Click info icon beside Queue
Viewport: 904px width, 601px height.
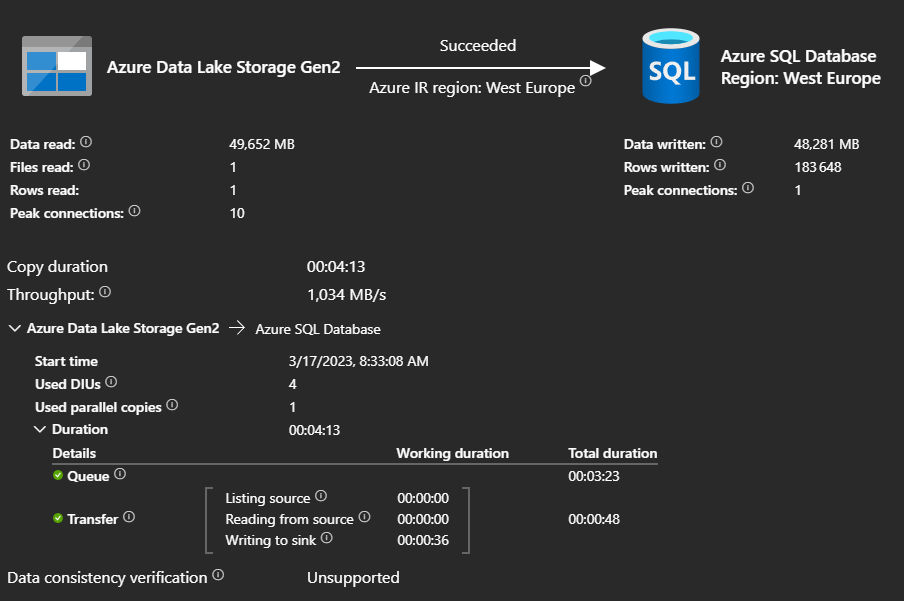pos(120,474)
